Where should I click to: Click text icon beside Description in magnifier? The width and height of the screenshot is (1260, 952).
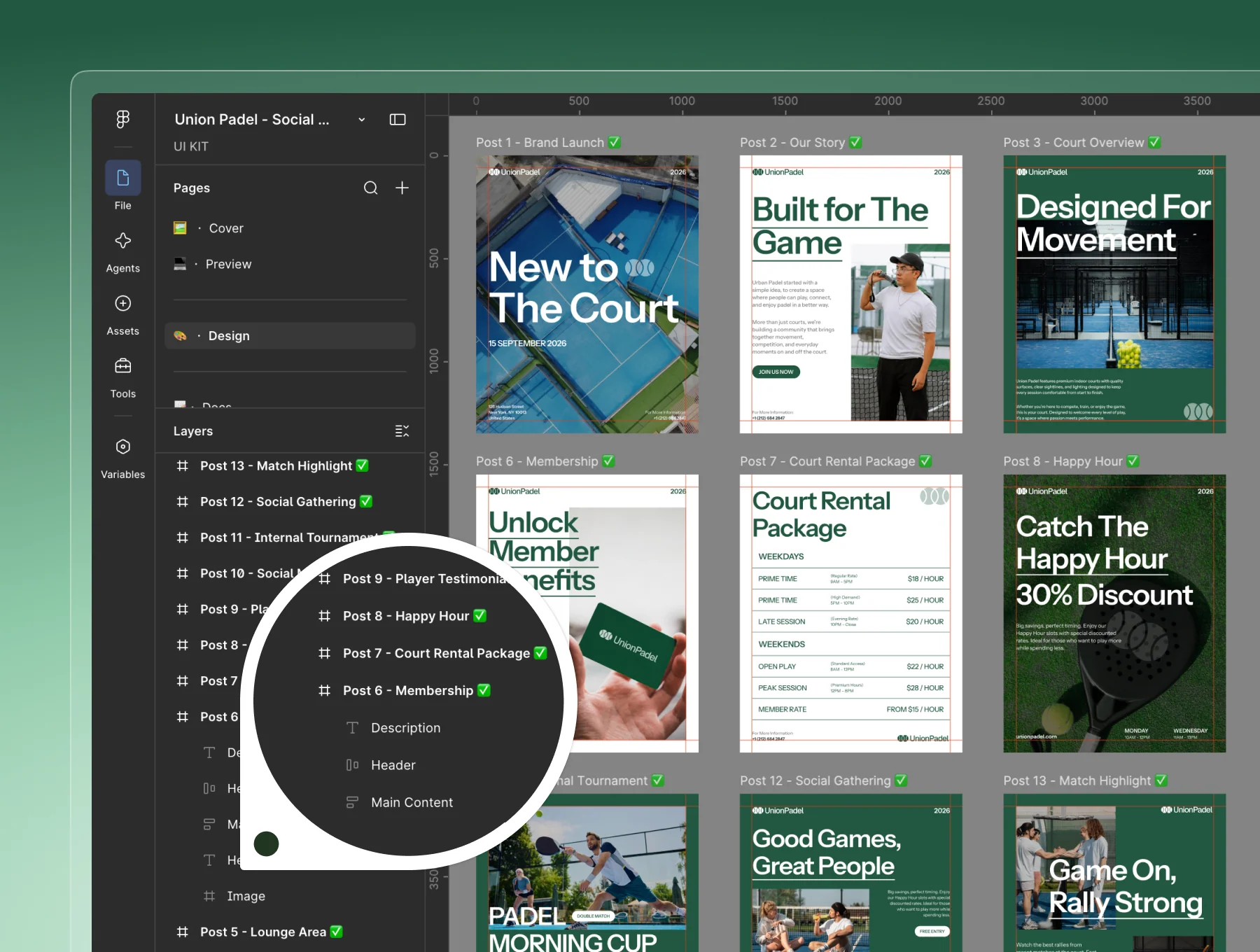[x=353, y=728]
